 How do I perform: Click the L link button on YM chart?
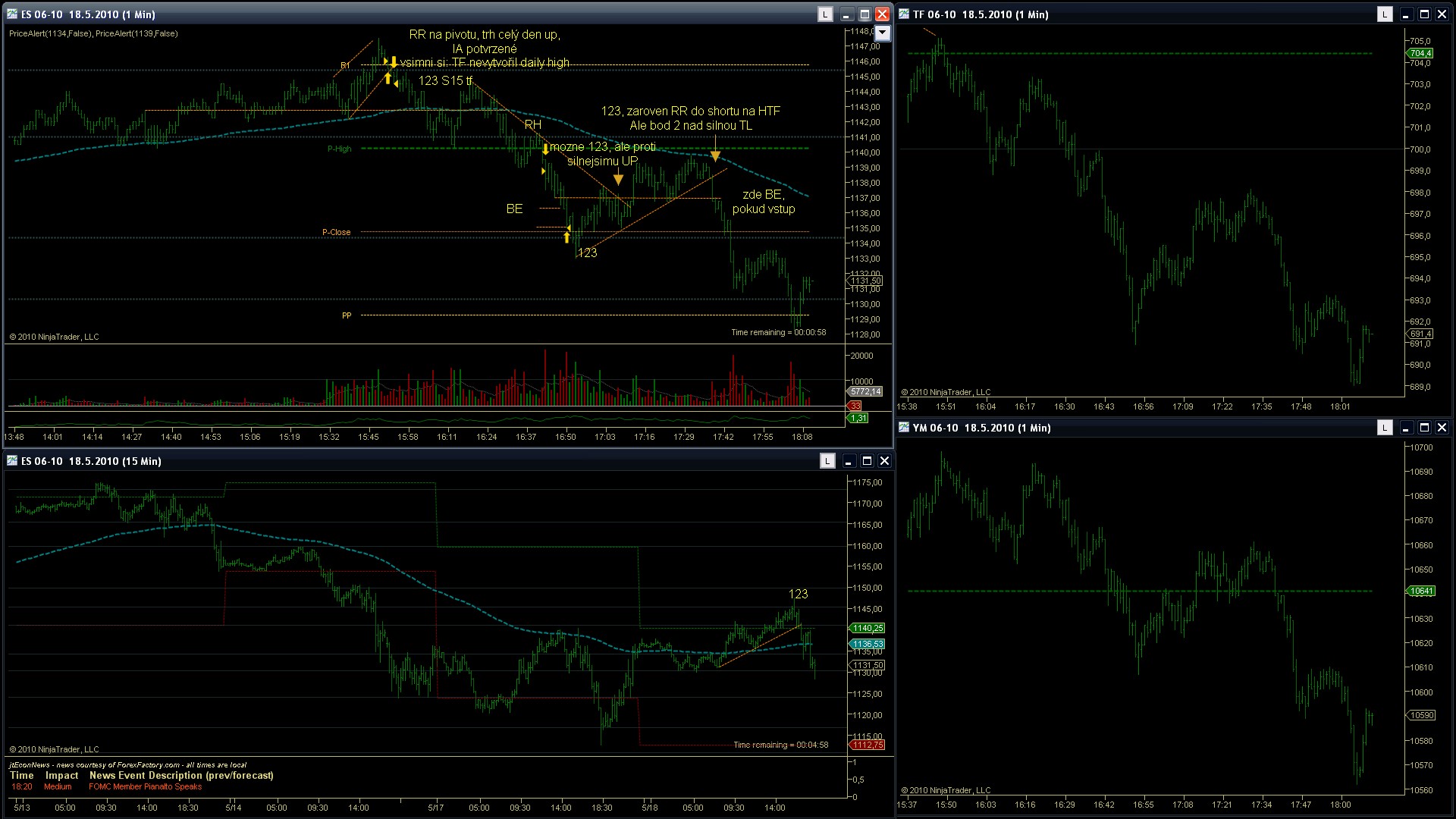tap(1385, 428)
